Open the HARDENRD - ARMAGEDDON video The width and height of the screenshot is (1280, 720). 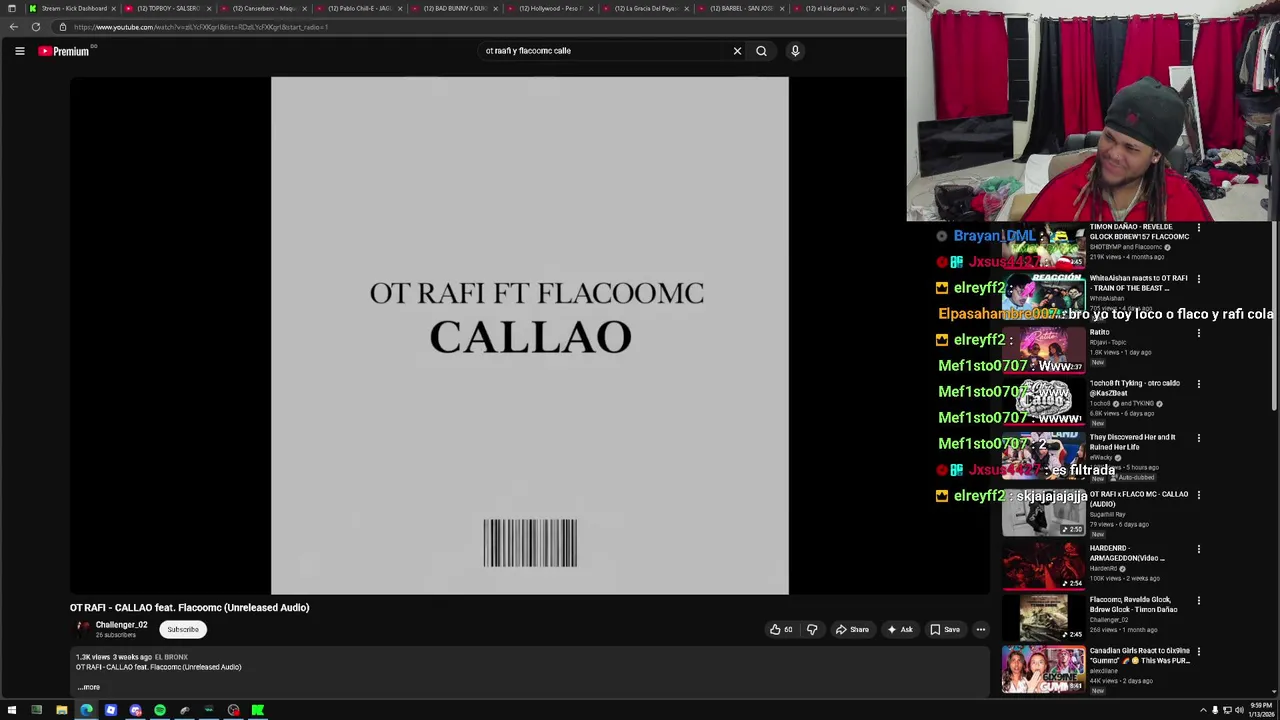[x=1127, y=553]
